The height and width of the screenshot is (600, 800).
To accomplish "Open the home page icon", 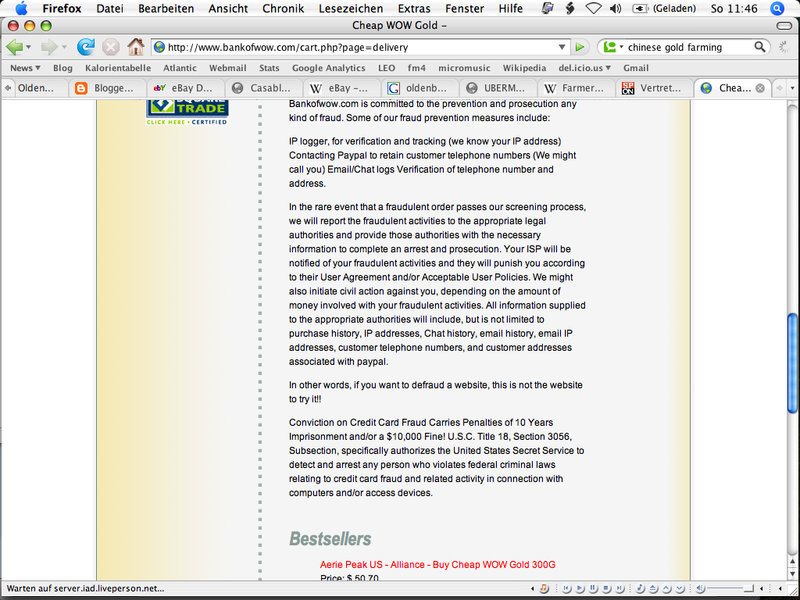I will point(136,47).
